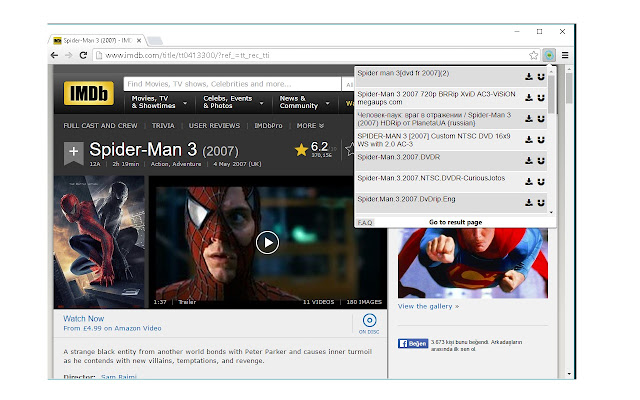Open the TRIVIA section
The height and width of the screenshot is (400, 640).
coord(163,126)
